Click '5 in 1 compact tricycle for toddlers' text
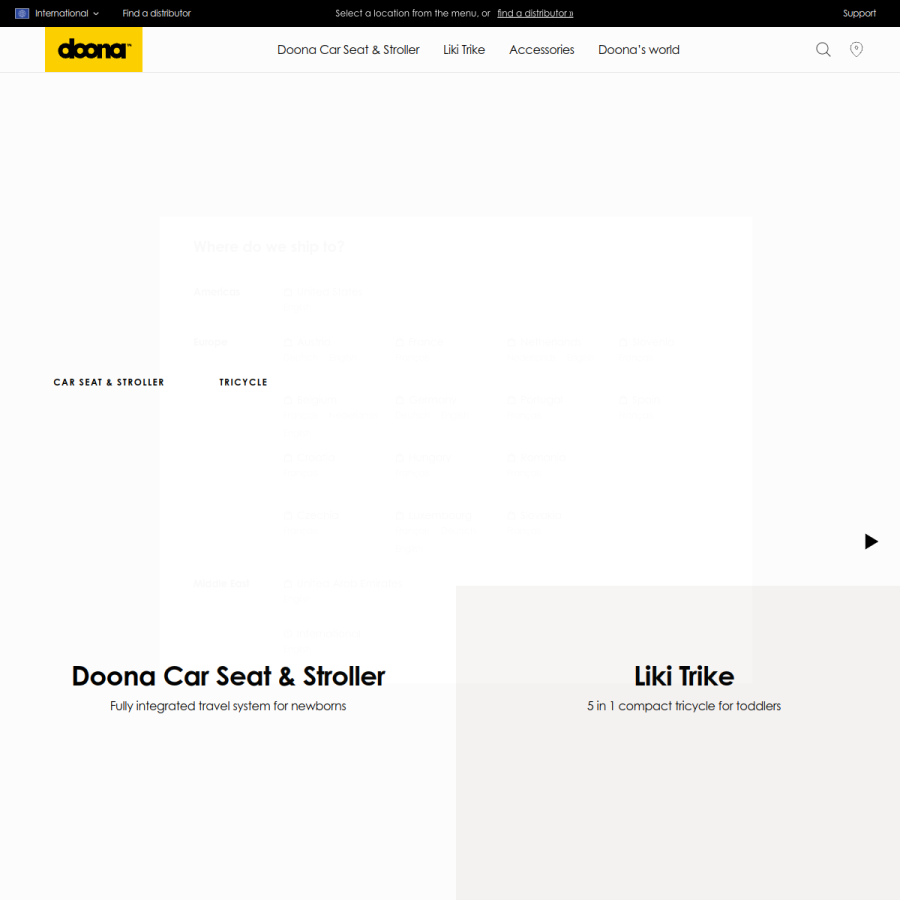This screenshot has width=900, height=900. 684,706
